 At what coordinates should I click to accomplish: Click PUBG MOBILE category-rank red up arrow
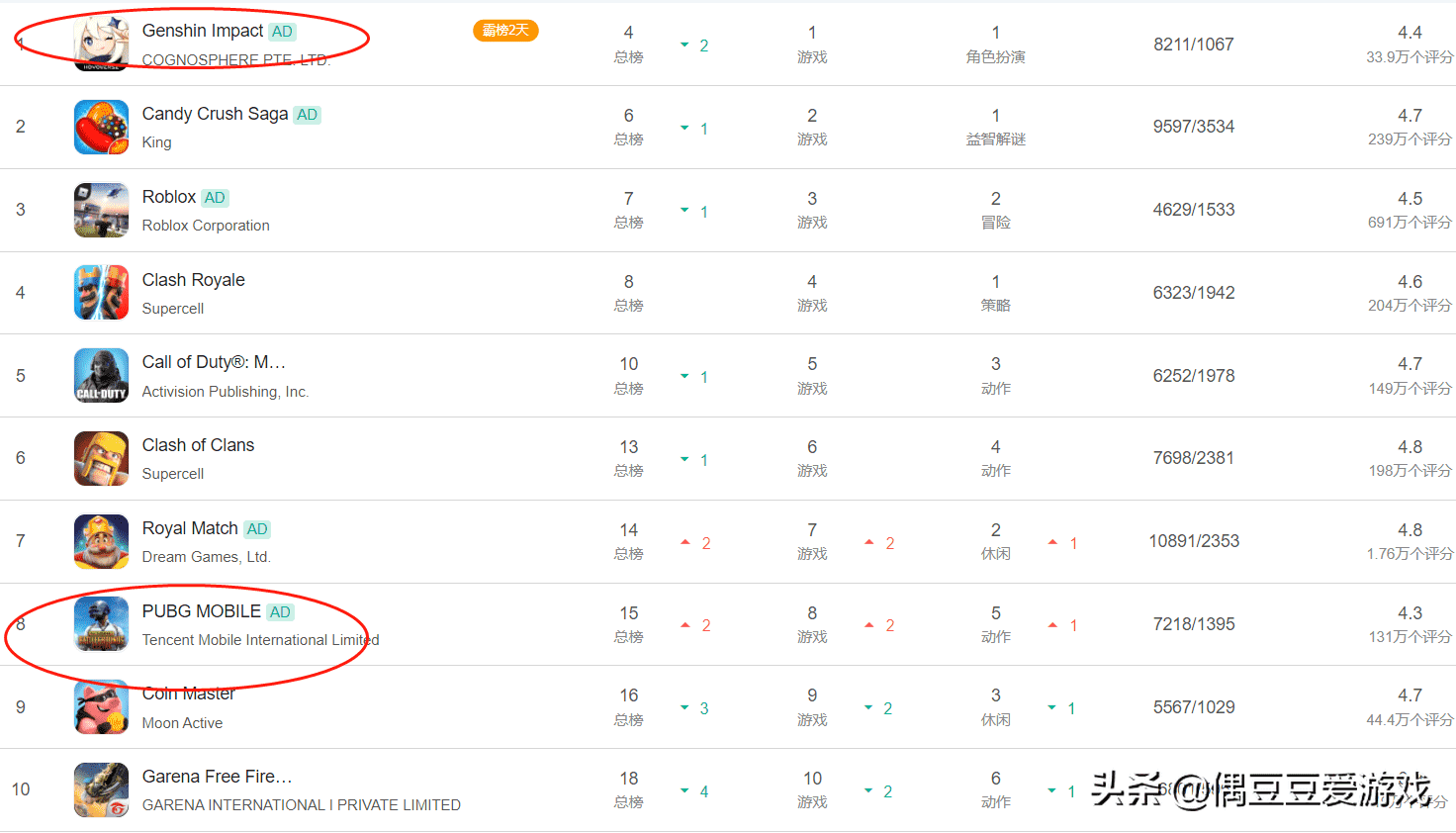(x=1052, y=625)
